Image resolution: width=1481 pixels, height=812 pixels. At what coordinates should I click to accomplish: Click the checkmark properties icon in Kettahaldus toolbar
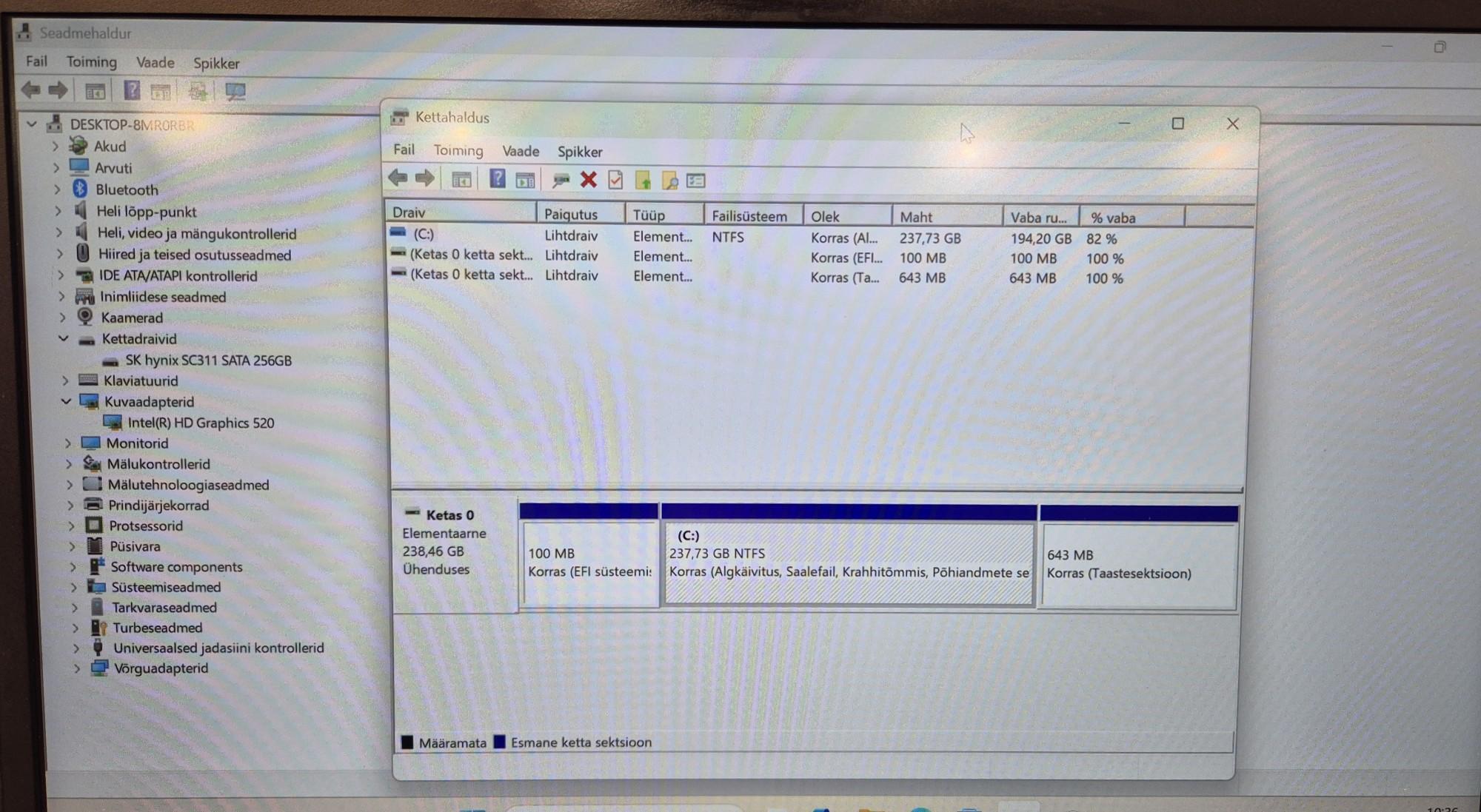tap(615, 180)
